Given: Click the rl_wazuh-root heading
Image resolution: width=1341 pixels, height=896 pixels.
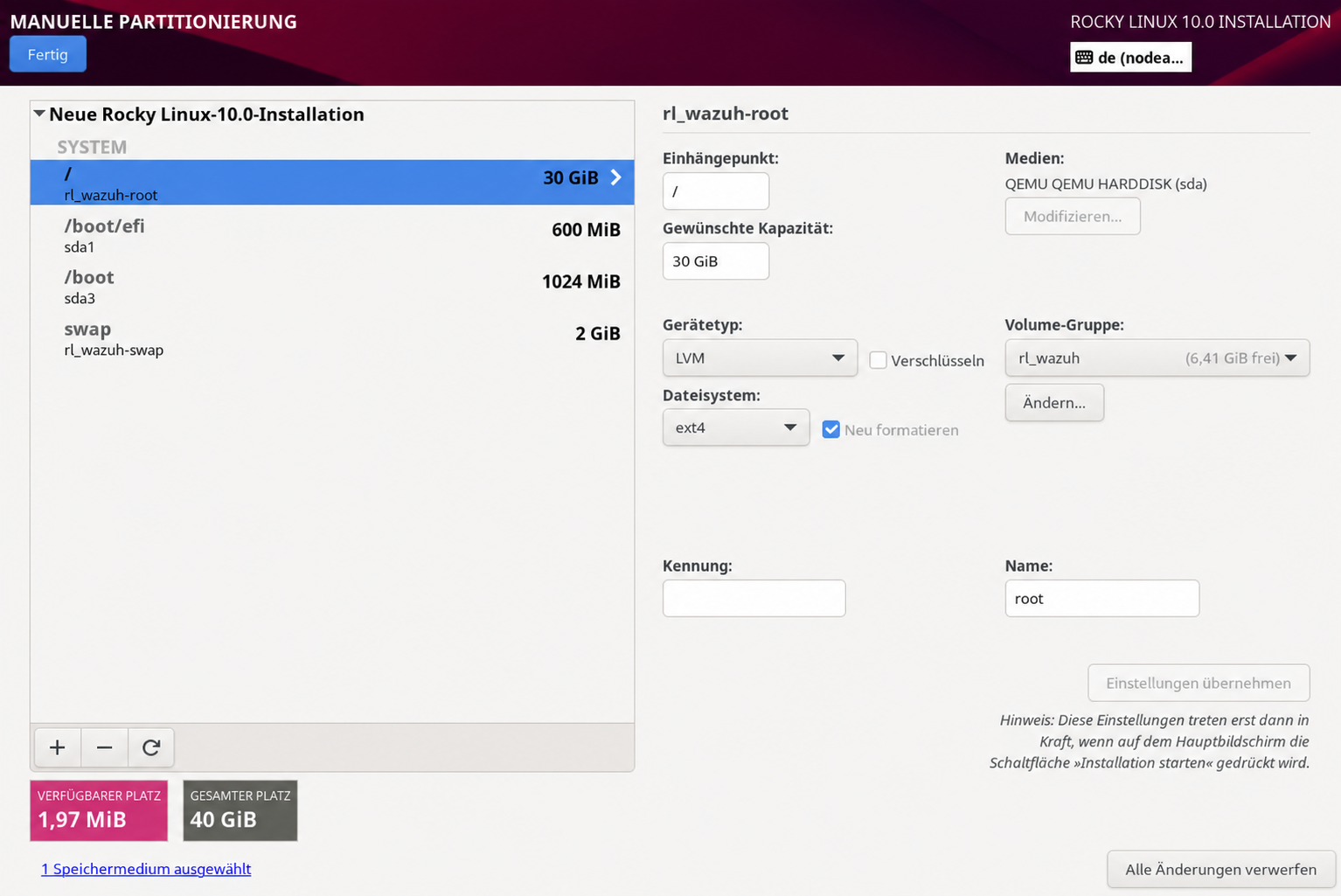Looking at the screenshot, I should click(726, 113).
